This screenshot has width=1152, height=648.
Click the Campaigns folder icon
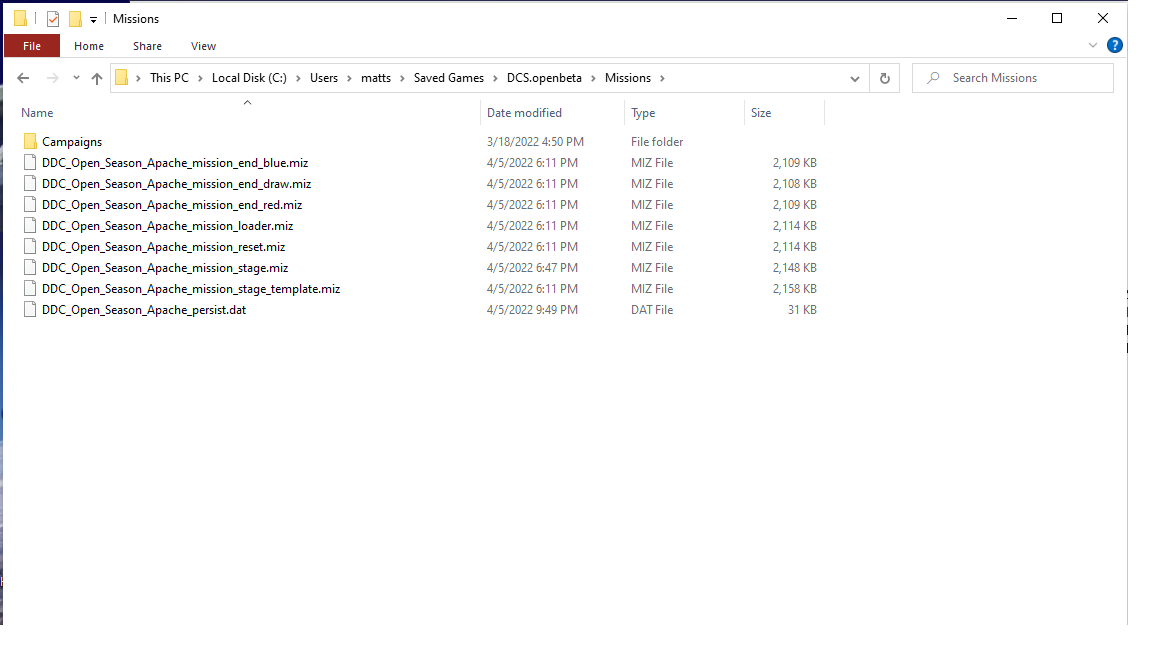[30, 141]
